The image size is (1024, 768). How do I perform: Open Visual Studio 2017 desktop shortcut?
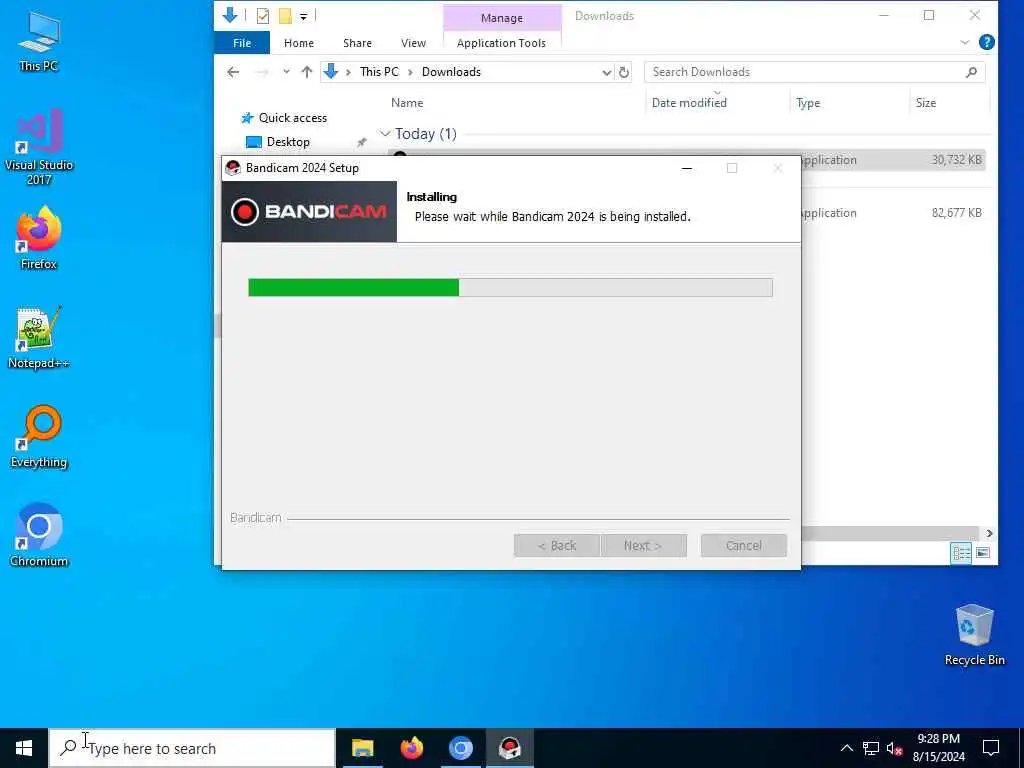coord(39,146)
